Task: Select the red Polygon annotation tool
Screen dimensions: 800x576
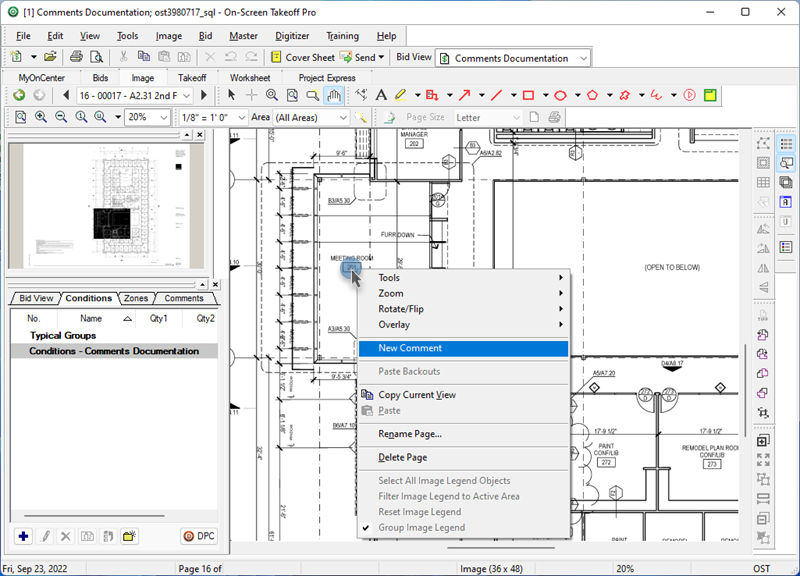Action: [x=592, y=95]
